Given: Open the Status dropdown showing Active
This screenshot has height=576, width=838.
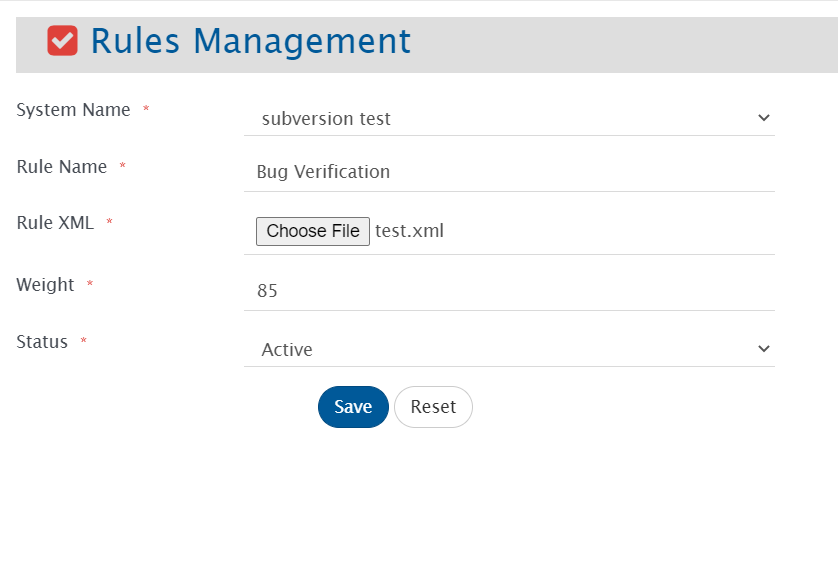Looking at the screenshot, I should (500, 349).
